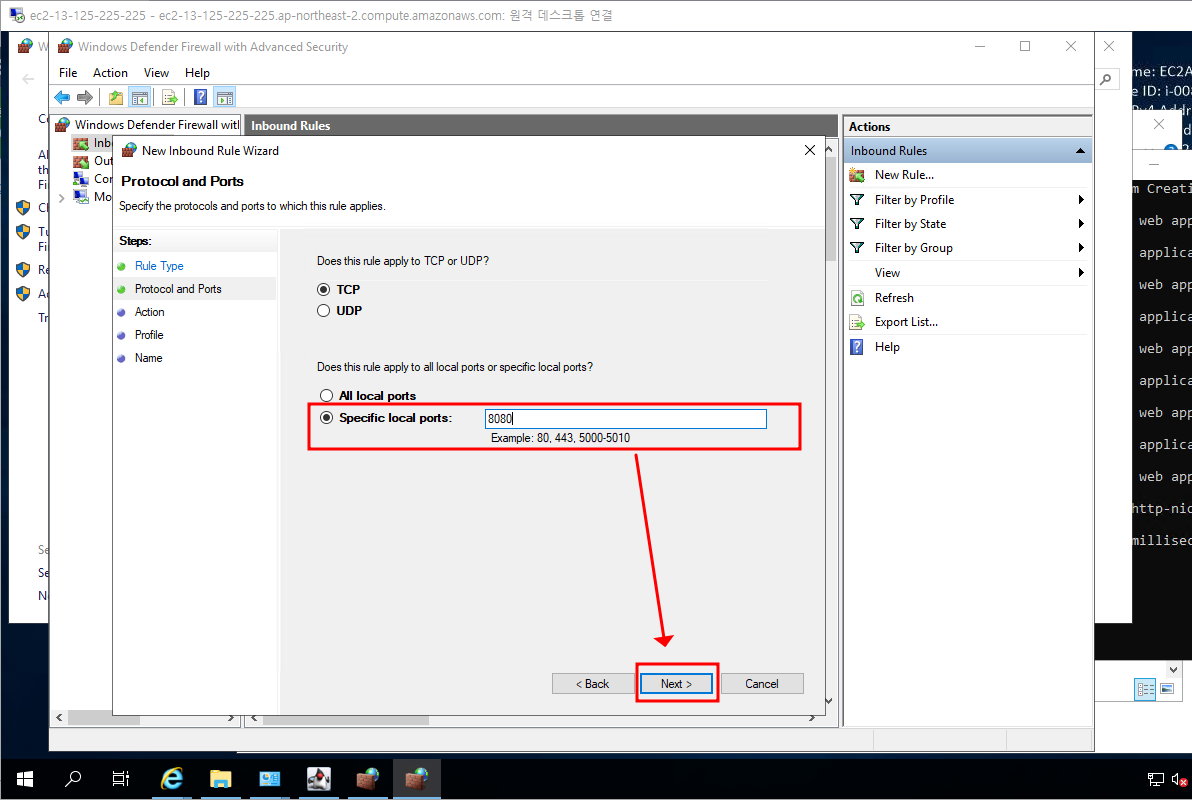Toggle Show/Hide Console Tree toolbar icon
The height and width of the screenshot is (800, 1192).
tap(140, 97)
